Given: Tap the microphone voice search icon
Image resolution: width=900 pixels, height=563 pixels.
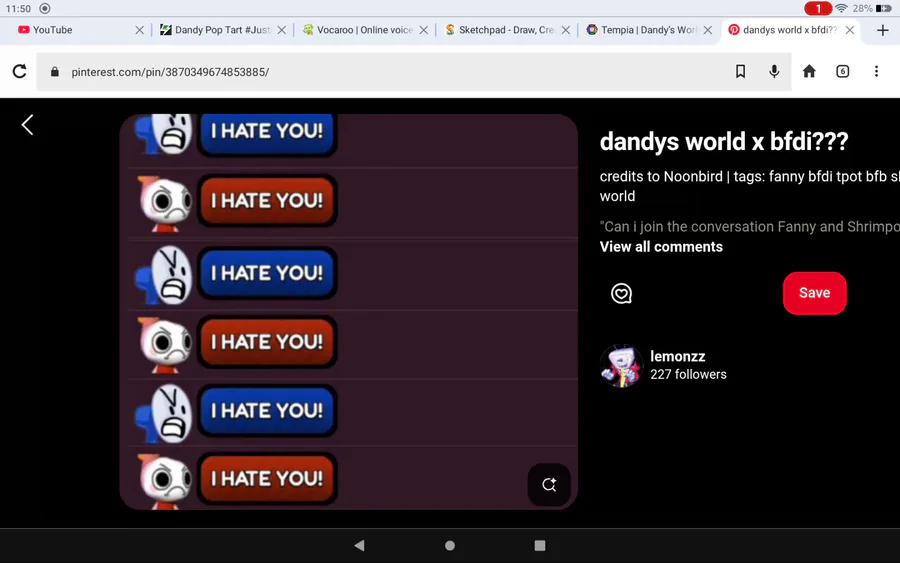Looking at the screenshot, I should 774,72.
